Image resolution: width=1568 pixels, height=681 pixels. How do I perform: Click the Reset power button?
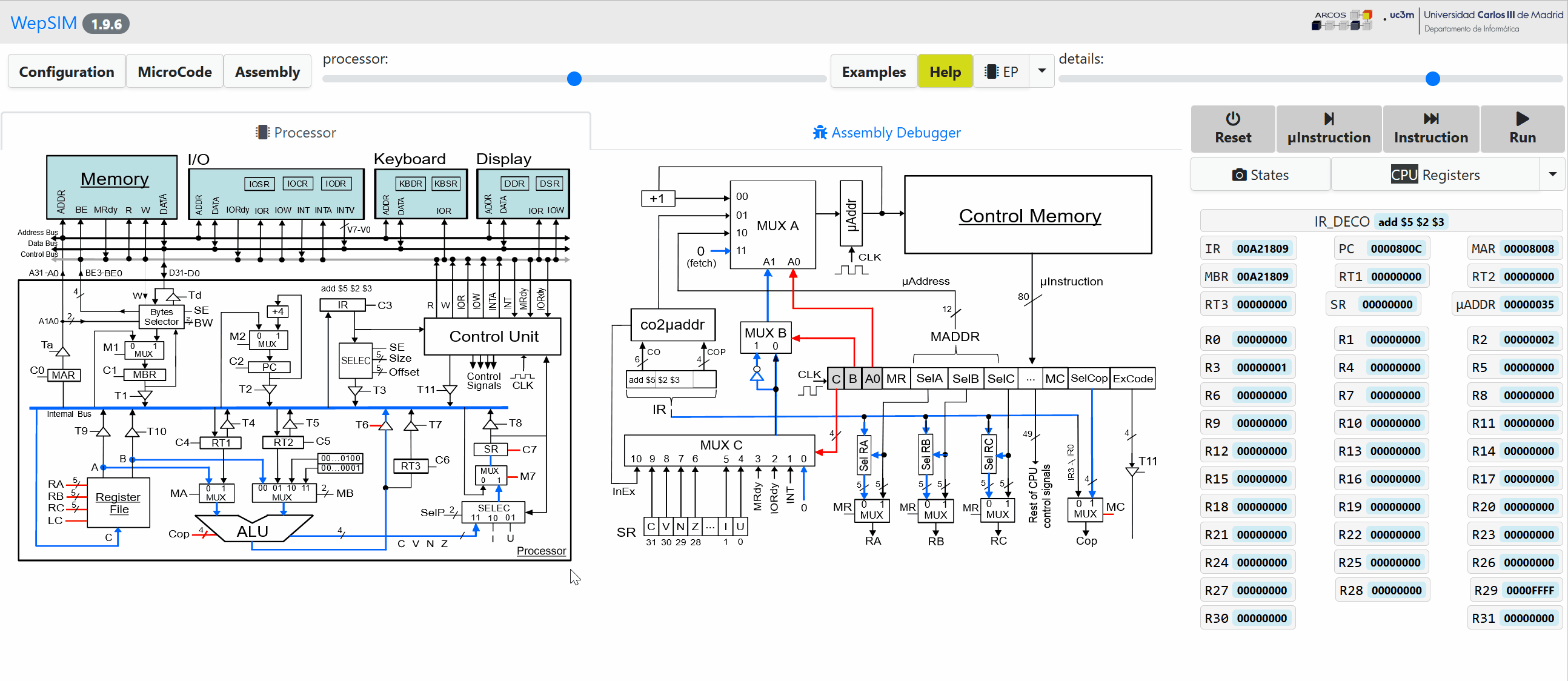pos(1232,128)
